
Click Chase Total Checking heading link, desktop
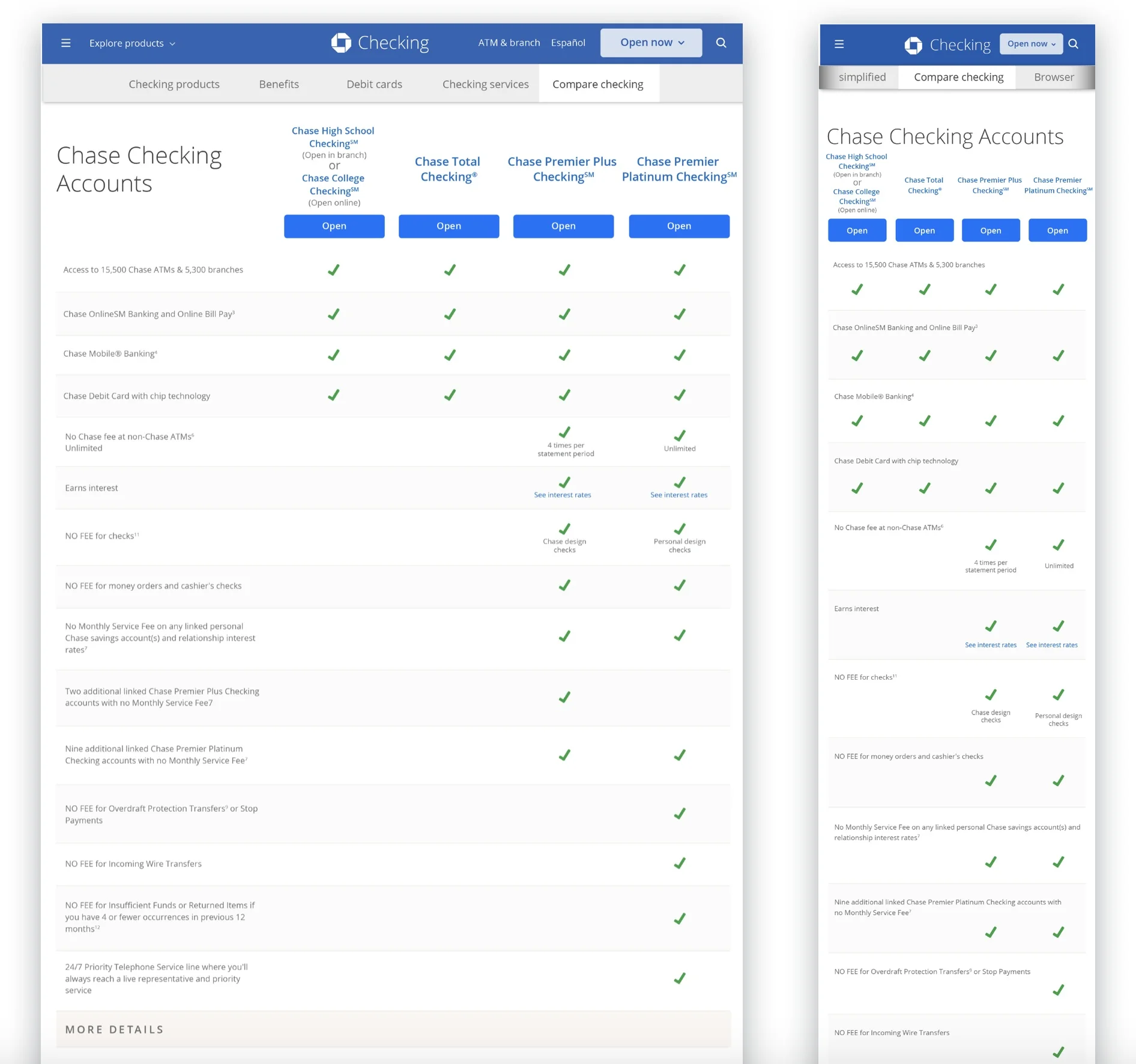pos(448,169)
